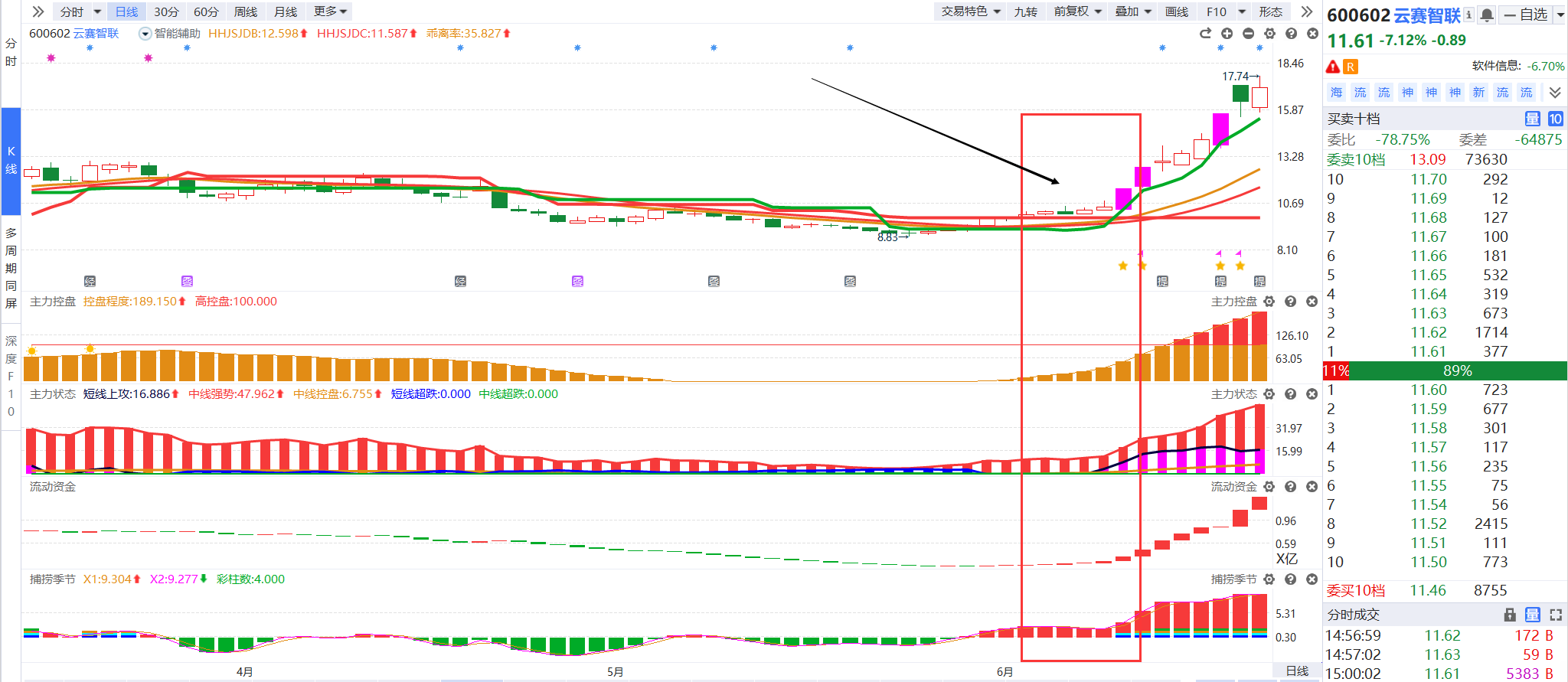This screenshot has width=1568, height=682.
Task: Open settings gear of 主力控盘 panel
Action: (1269, 302)
